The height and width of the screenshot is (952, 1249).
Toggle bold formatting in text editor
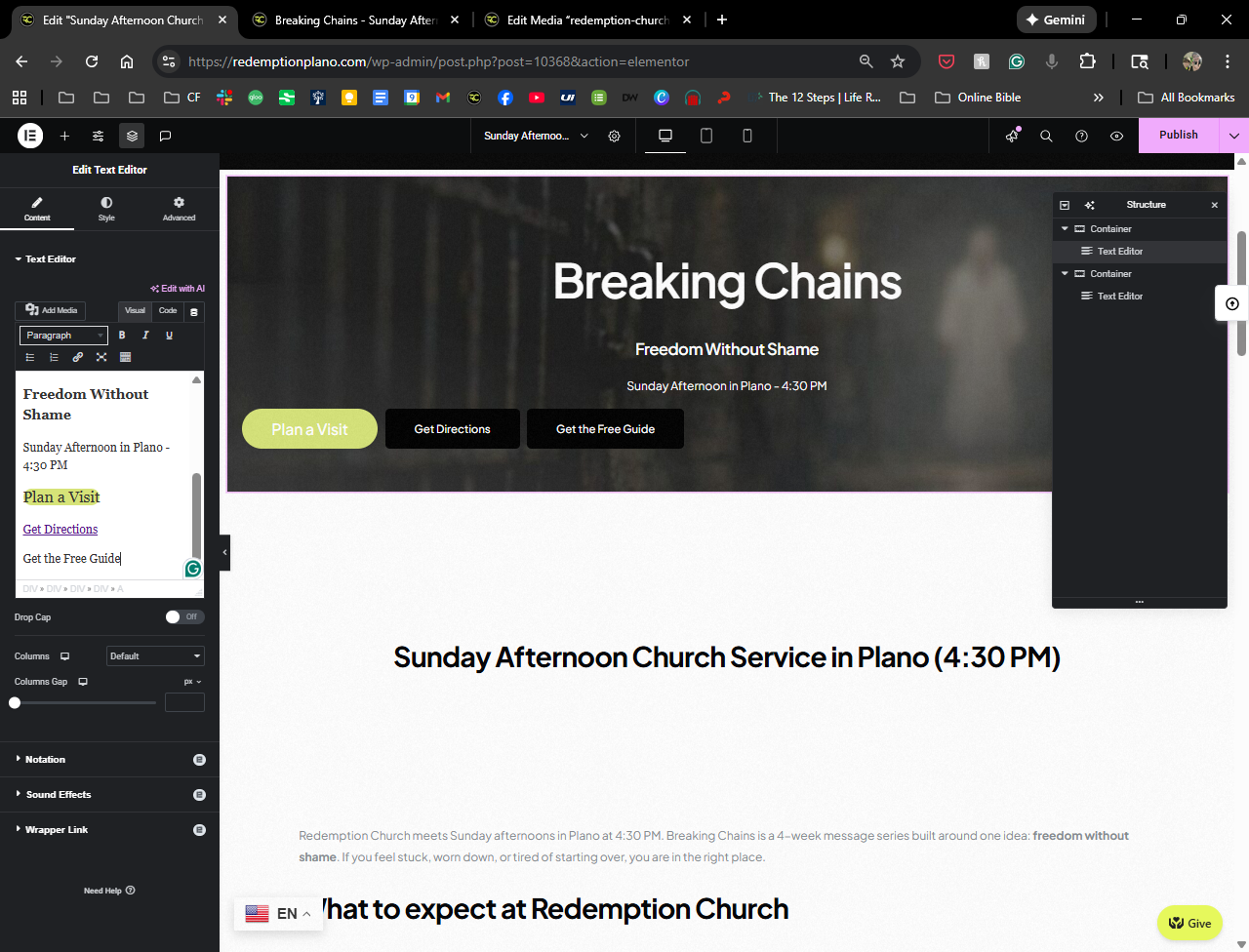122,335
